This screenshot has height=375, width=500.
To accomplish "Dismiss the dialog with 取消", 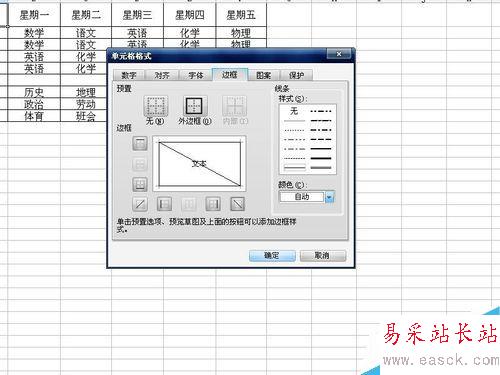I will [x=322, y=256].
